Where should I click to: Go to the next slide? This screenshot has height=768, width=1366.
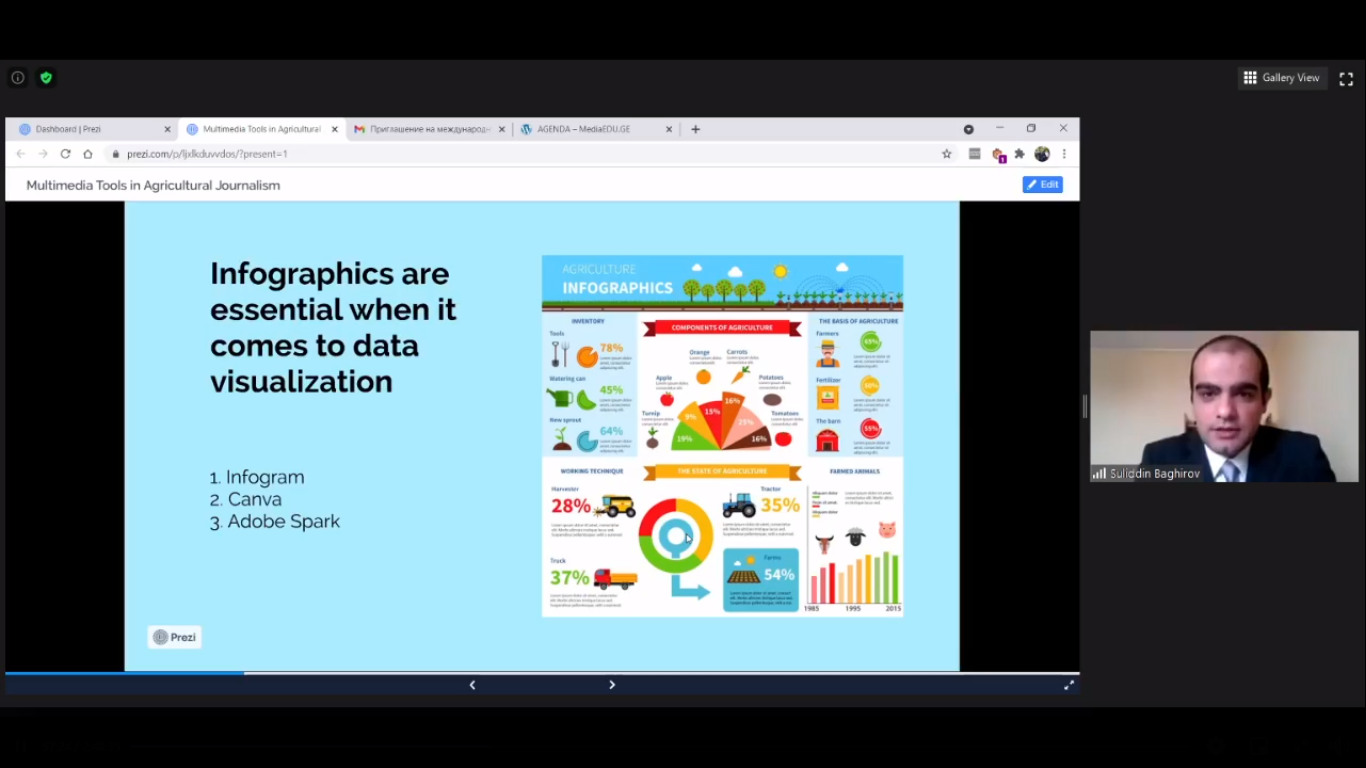coord(612,685)
